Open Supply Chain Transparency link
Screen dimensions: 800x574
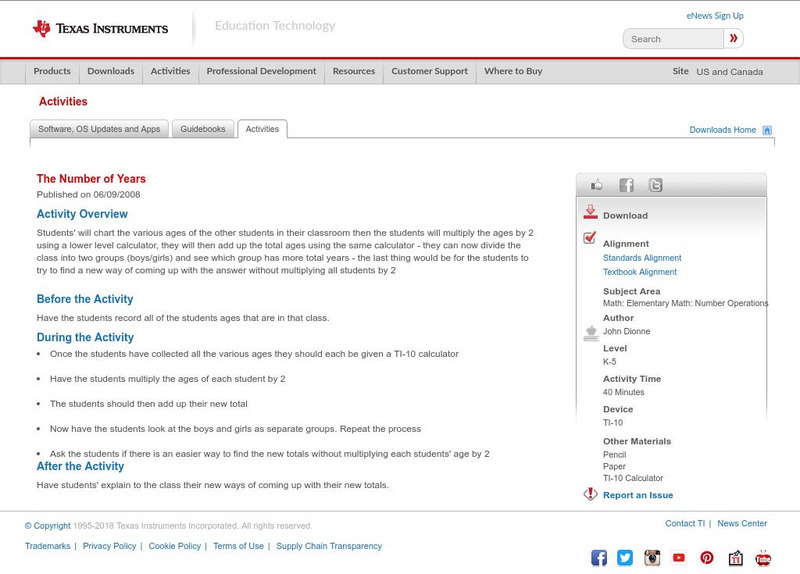(329, 546)
